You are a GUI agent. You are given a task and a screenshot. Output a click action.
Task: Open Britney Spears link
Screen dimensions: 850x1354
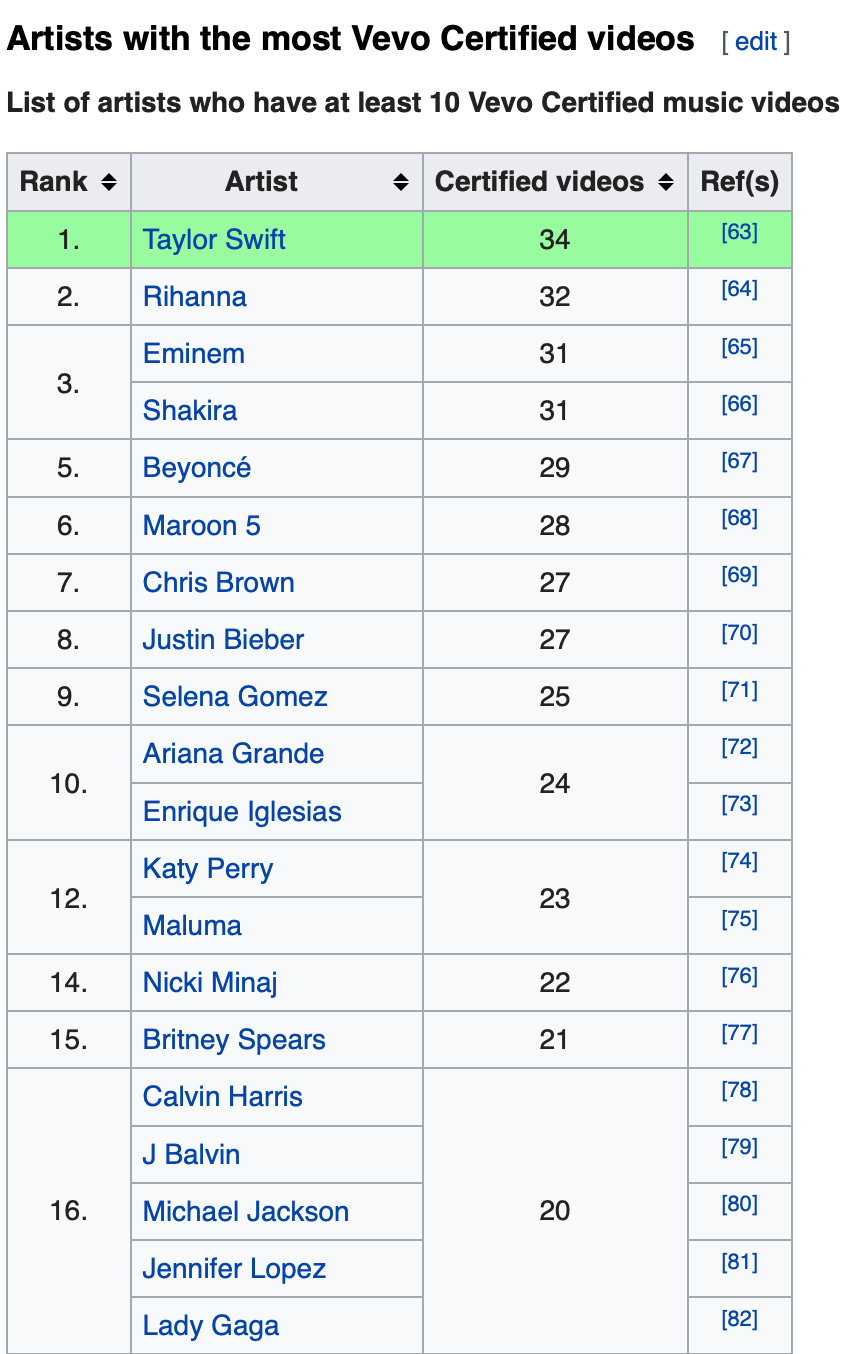(x=234, y=1040)
